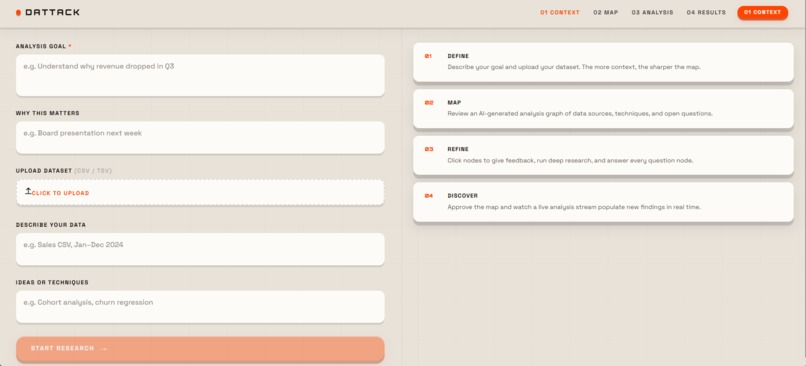The width and height of the screenshot is (806, 366).
Task: Select the 04 Discover step card
Action: (x=603, y=202)
